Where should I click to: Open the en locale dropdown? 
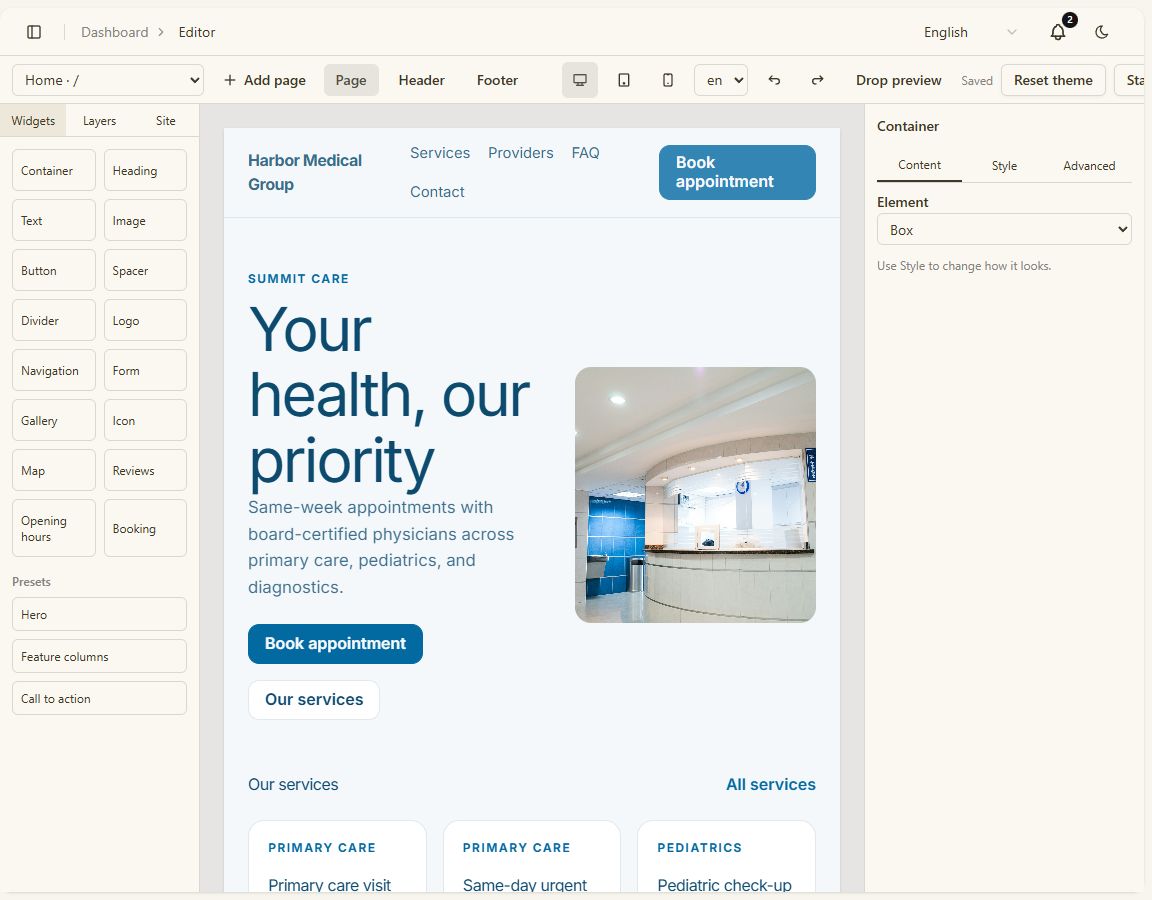point(721,80)
